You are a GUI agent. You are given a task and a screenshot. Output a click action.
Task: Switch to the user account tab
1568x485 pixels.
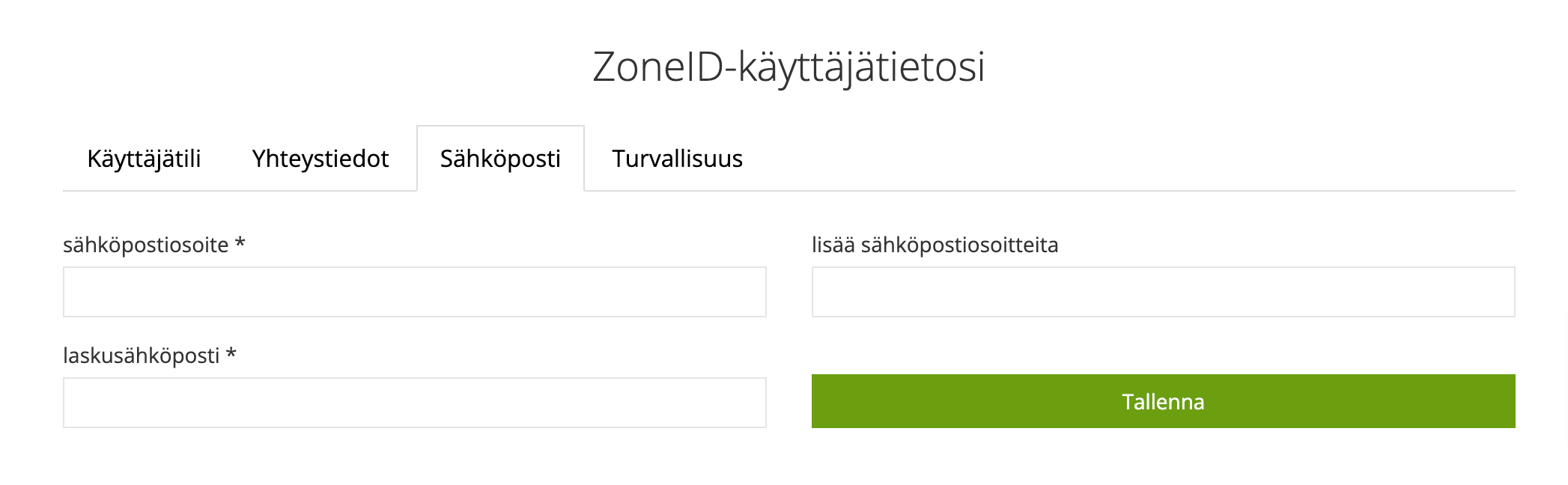coord(144,159)
